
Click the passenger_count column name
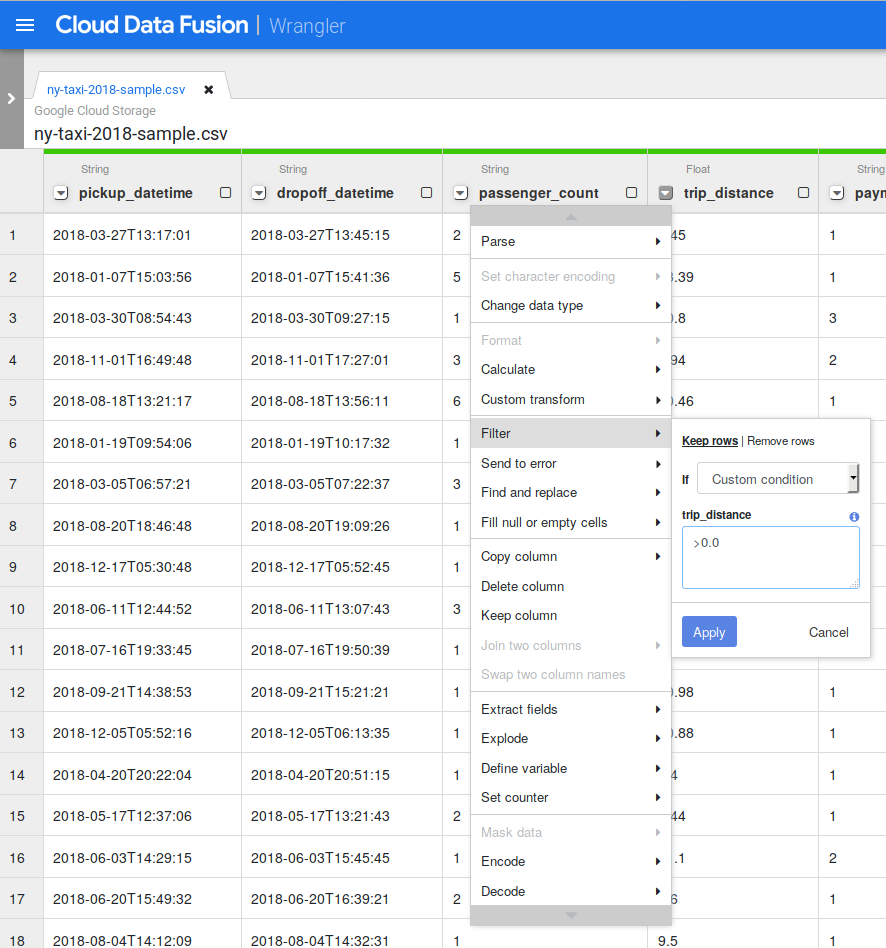coord(538,193)
